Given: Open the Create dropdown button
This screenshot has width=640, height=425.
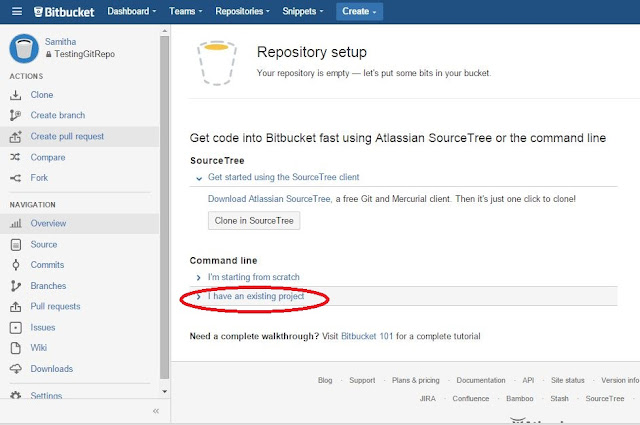Looking at the screenshot, I should coord(359,11).
